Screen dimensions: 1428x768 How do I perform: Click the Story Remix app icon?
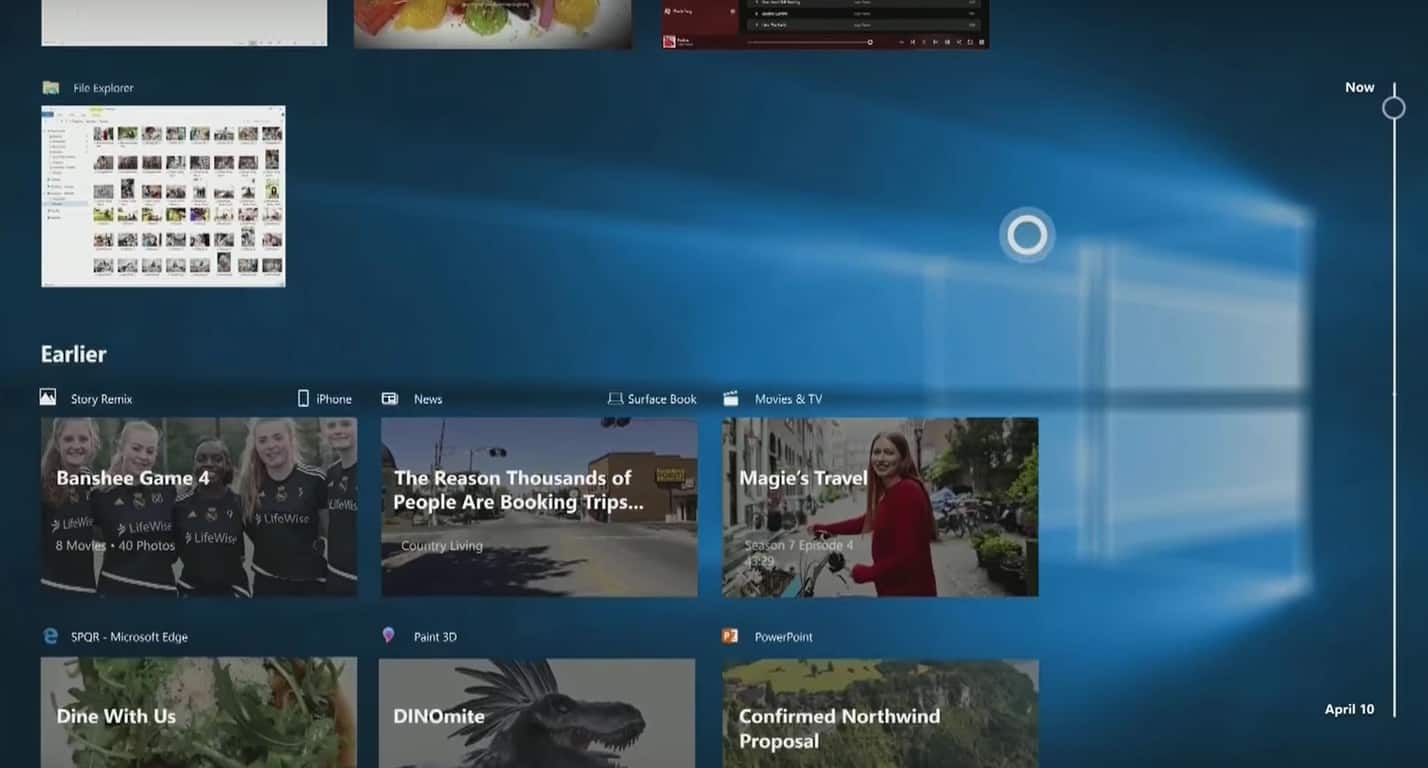click(x=48, y=398)
